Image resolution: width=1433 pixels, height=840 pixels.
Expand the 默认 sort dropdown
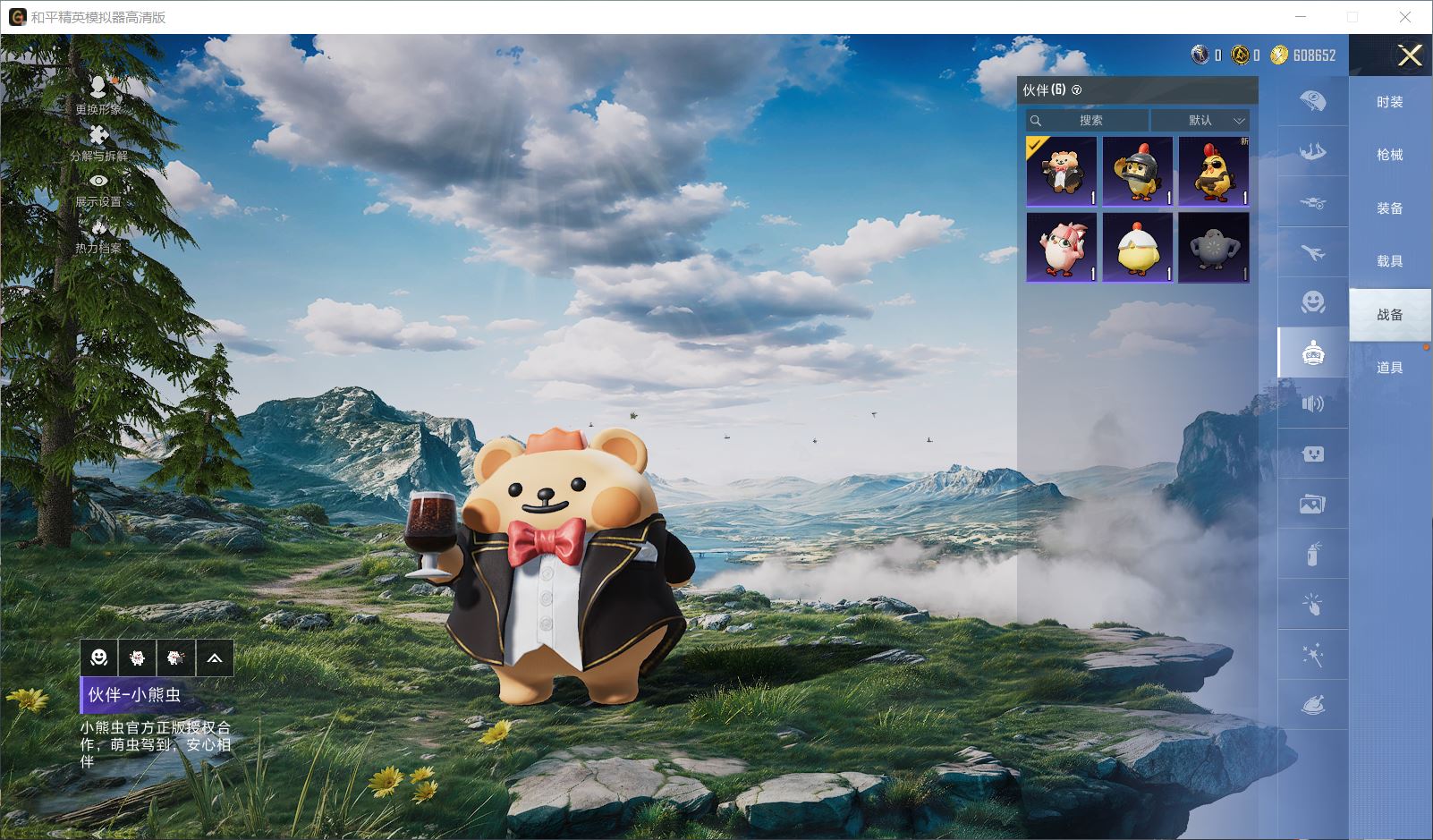click(x=1200, y=120)
